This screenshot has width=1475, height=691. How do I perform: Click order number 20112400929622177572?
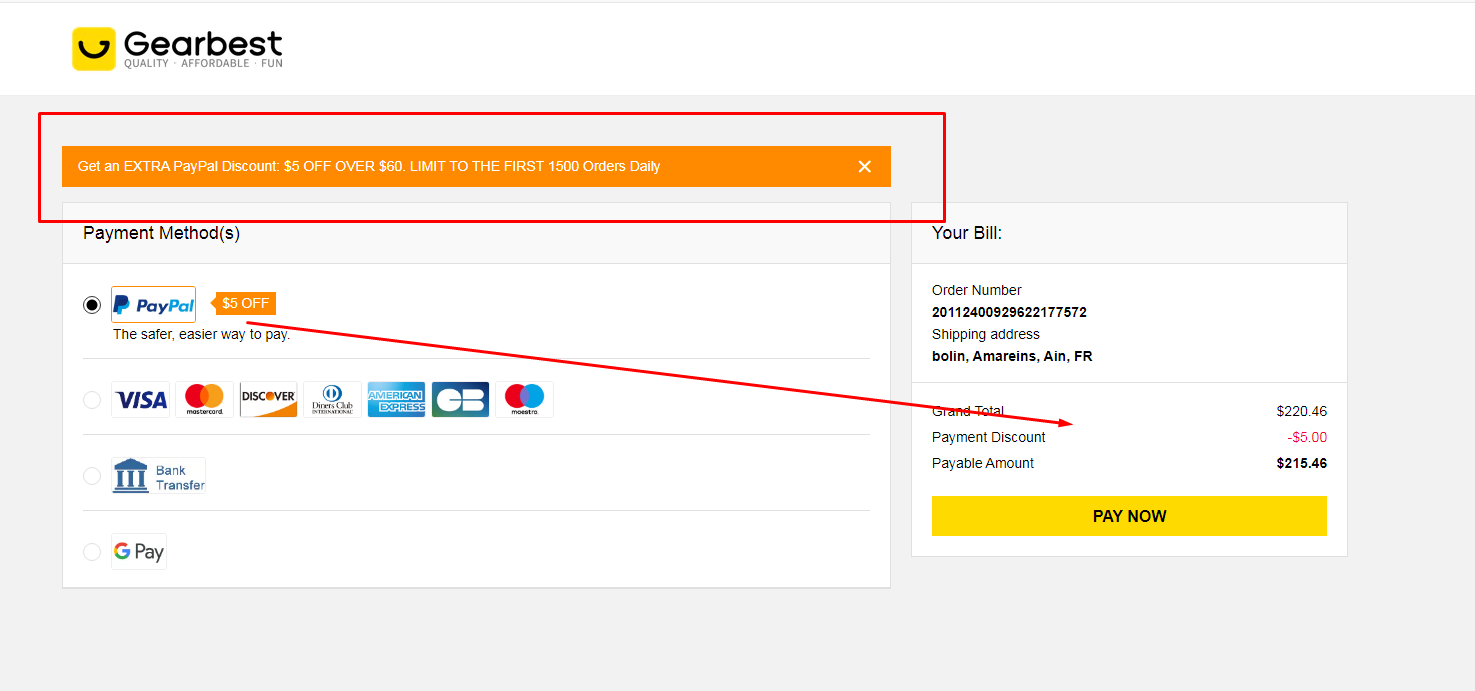pyautogui.click(x=1009, y=312)
